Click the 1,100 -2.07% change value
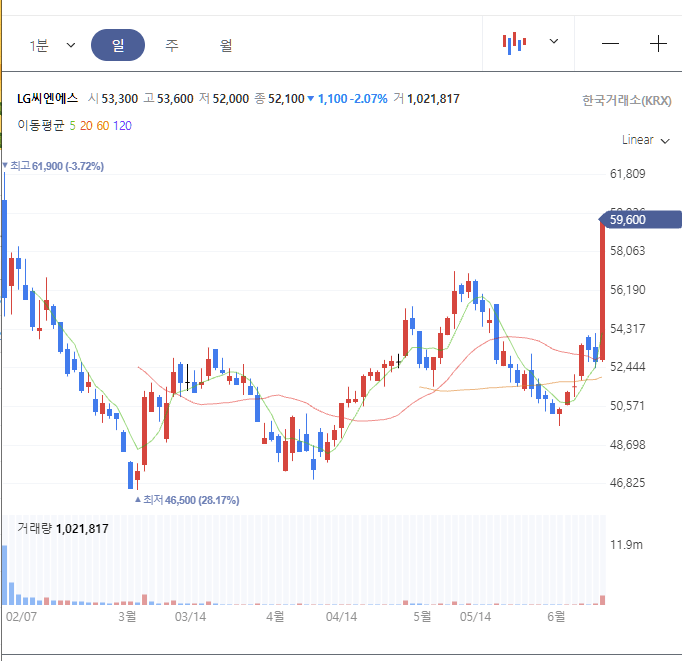The height and width of the screenshot is (661, 687). pyautogui.click(x=348, y=99)
